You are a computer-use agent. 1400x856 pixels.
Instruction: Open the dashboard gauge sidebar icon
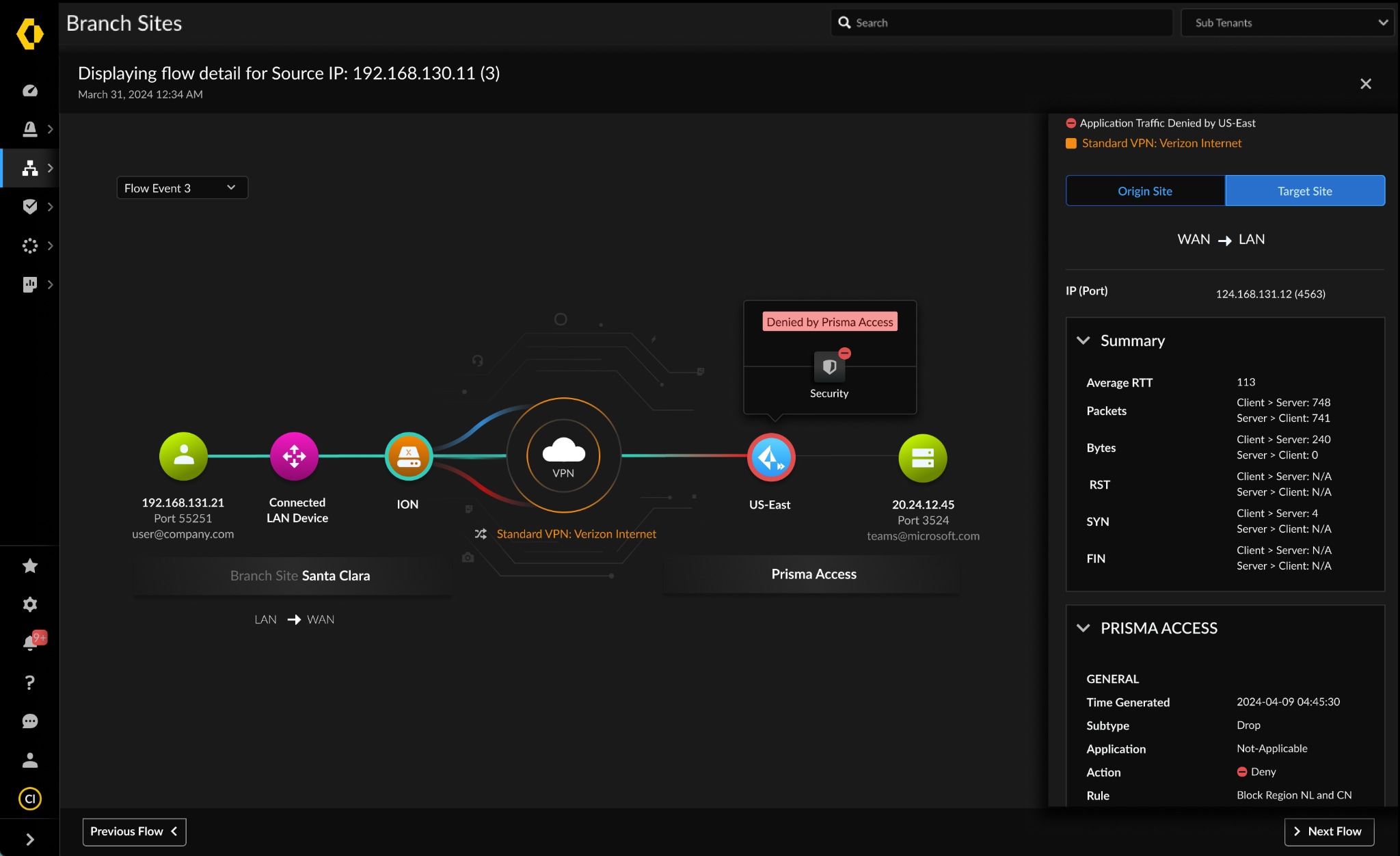(x=29, y=90)
